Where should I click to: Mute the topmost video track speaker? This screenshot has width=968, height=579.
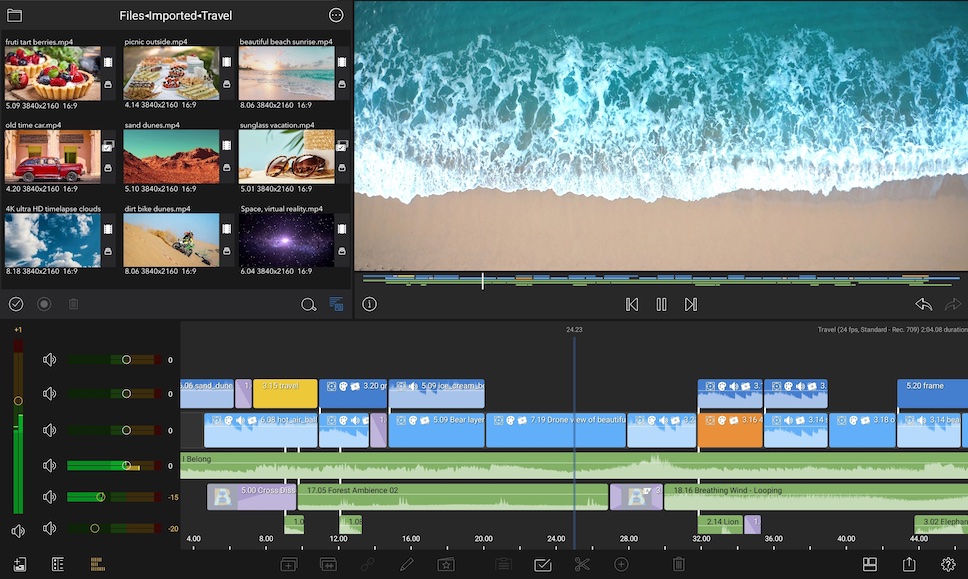(49, 360)
